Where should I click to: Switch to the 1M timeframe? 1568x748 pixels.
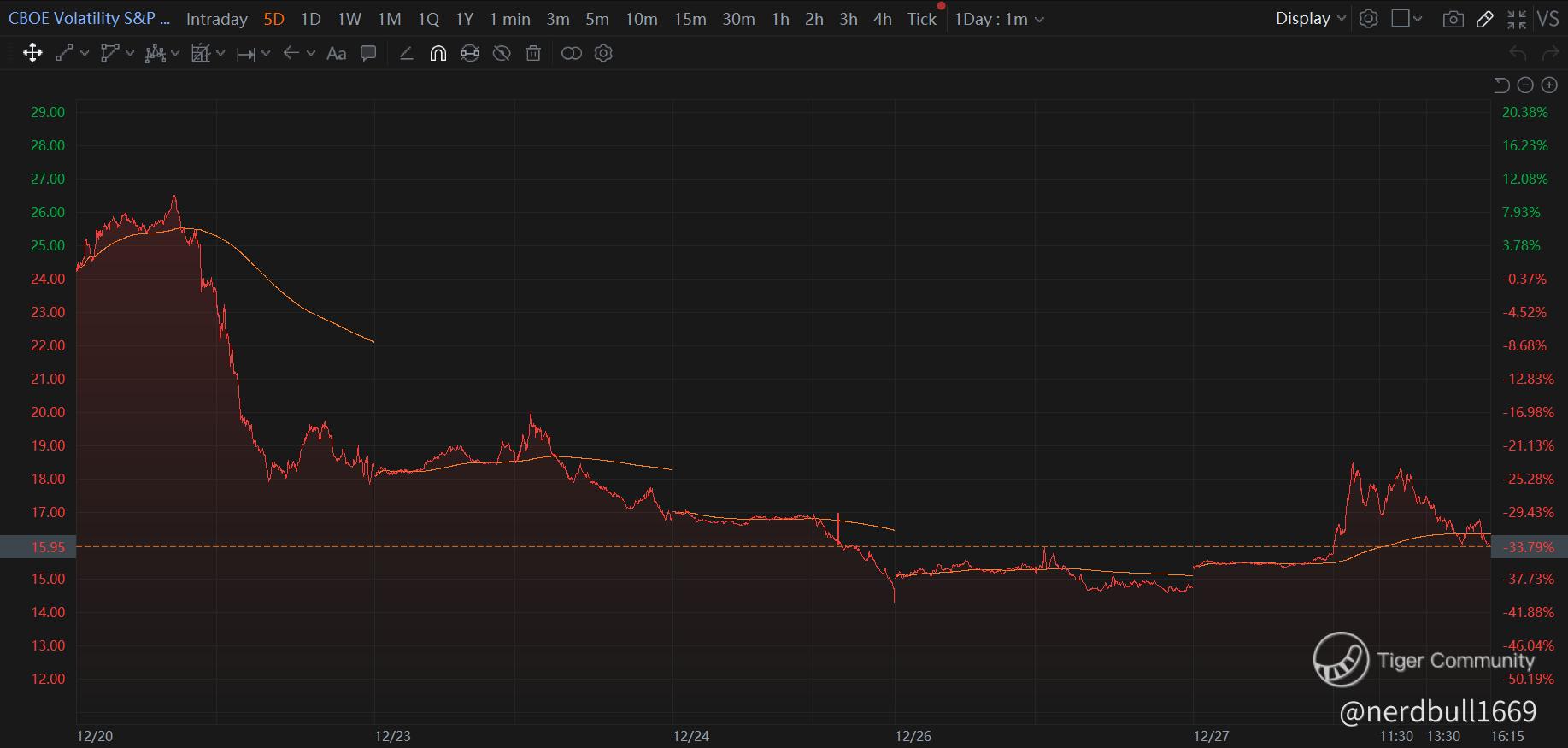[x=389, y=19]
